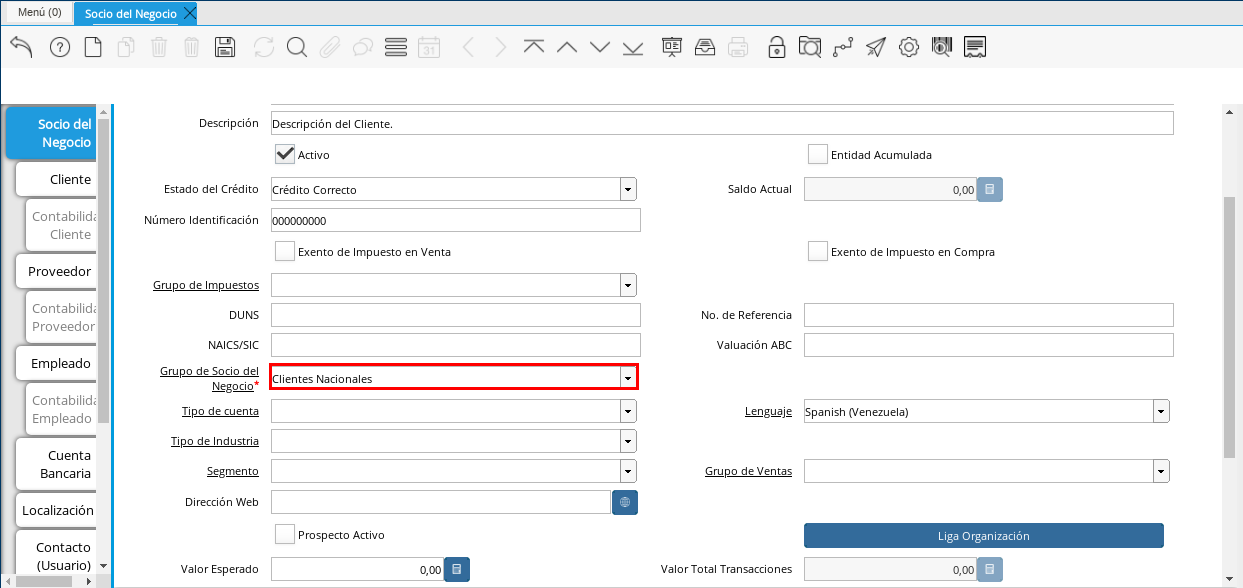This screenshot has height=588, width=1243.
Task: Click the Workflow nodes icon in toolbar
Action: coord(843,47)
